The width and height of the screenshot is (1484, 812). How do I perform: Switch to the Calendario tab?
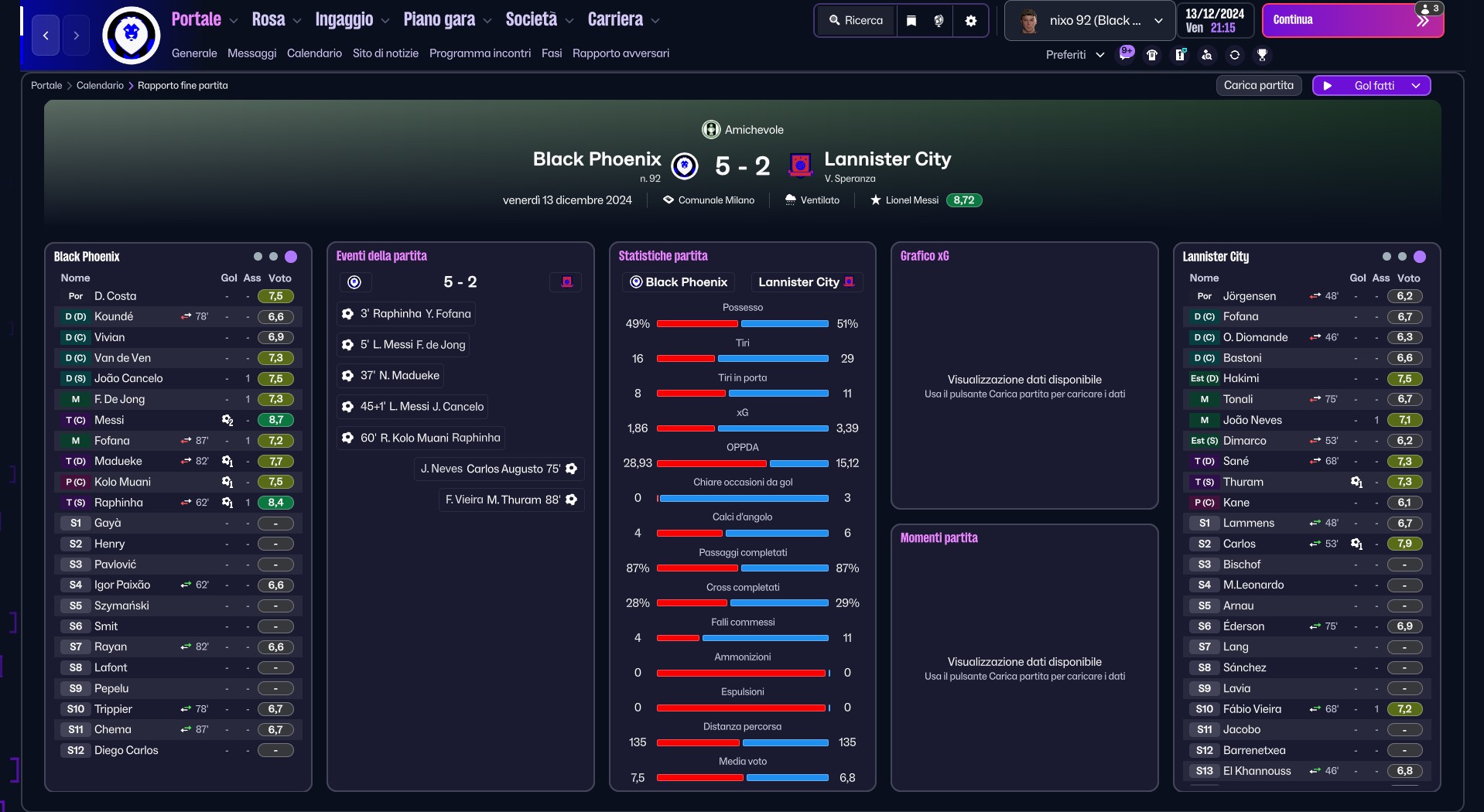coord(314,53)
